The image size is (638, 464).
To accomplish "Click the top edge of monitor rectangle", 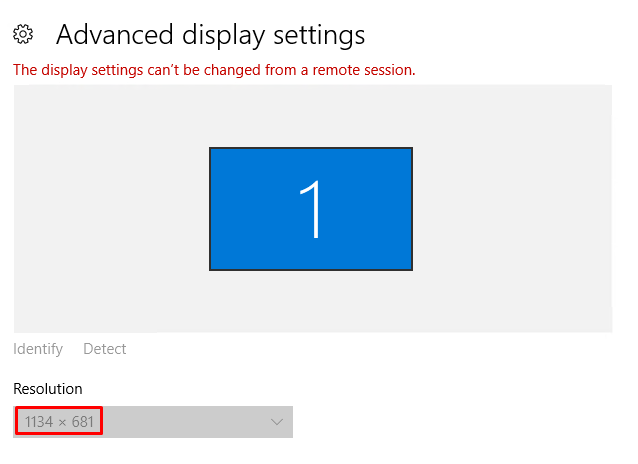I will pyautogui.click(x=311, y=148).
